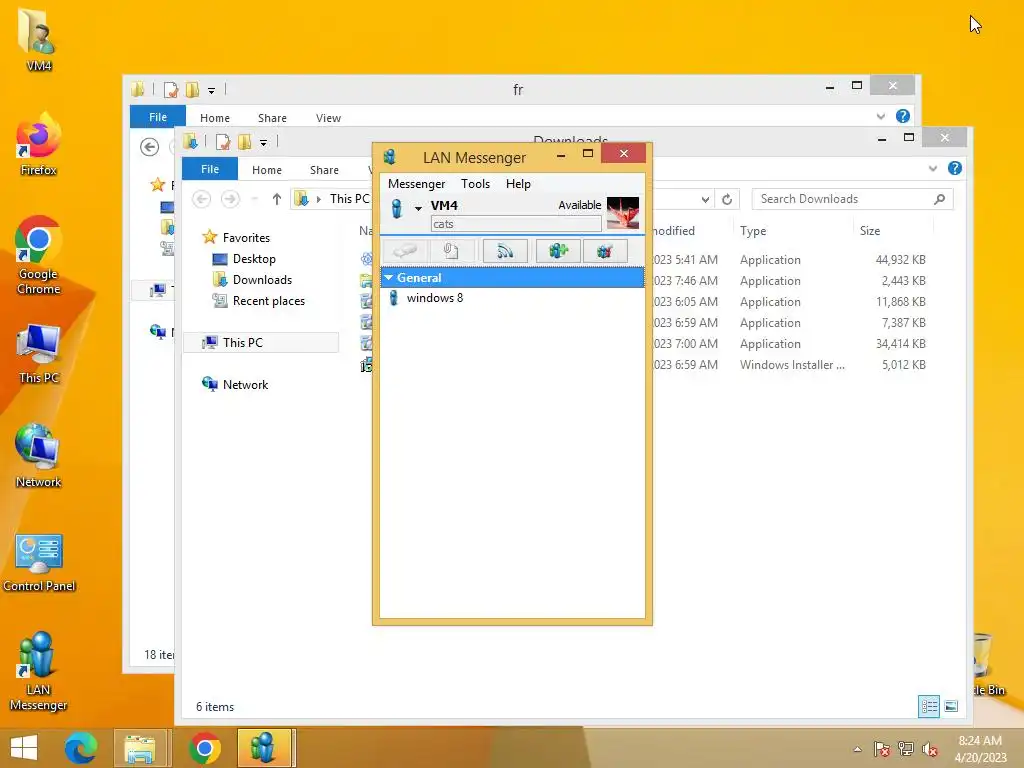Open LAN Messenger desktop shortcut

pyautogui.click(x=39, y=671)
